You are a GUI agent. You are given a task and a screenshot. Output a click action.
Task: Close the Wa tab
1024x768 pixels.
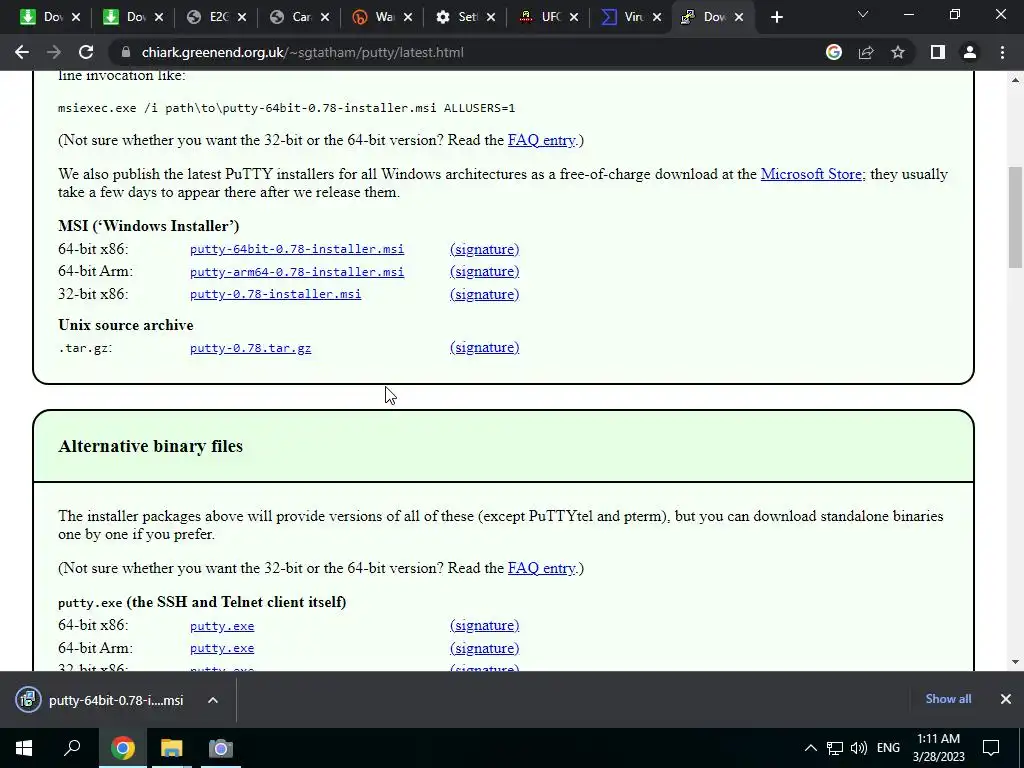tap(408, 17)
